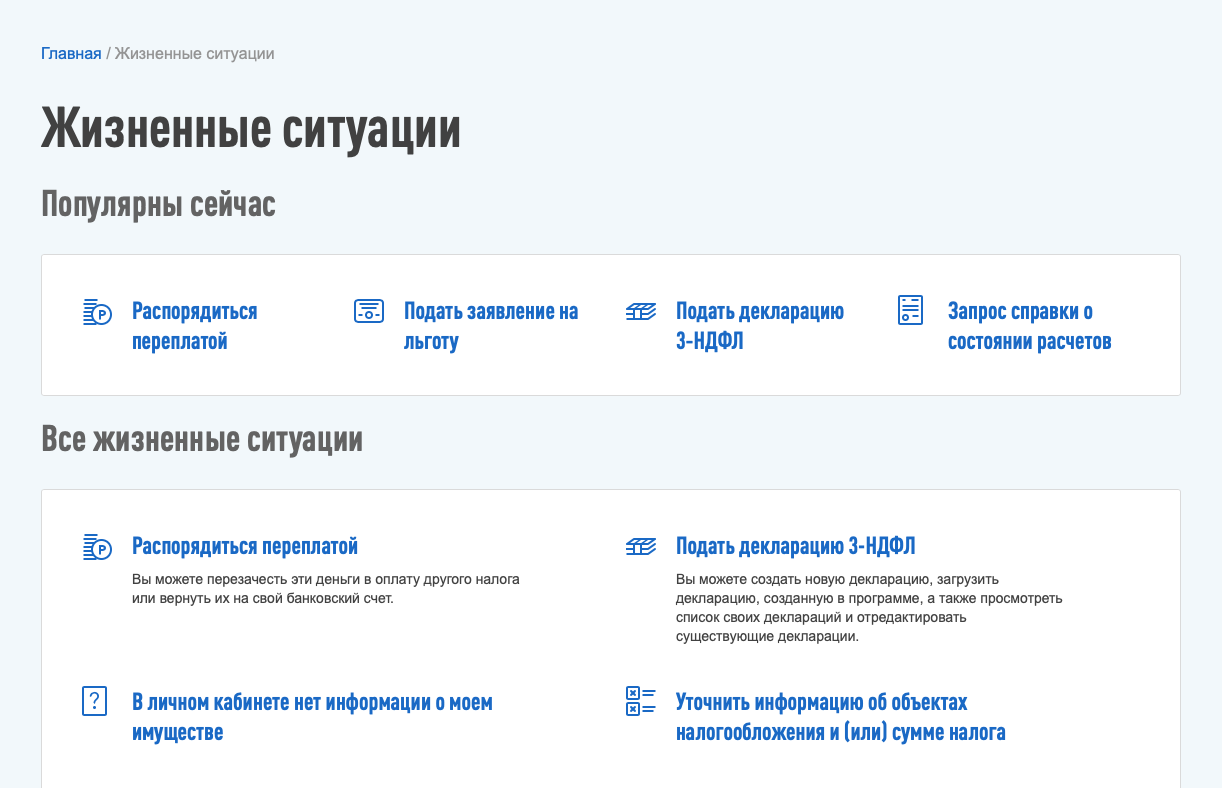This screenshot has height=788, width=1222.
Task: Open the Главная breadcrumb link
Action: tap(71, 53)
